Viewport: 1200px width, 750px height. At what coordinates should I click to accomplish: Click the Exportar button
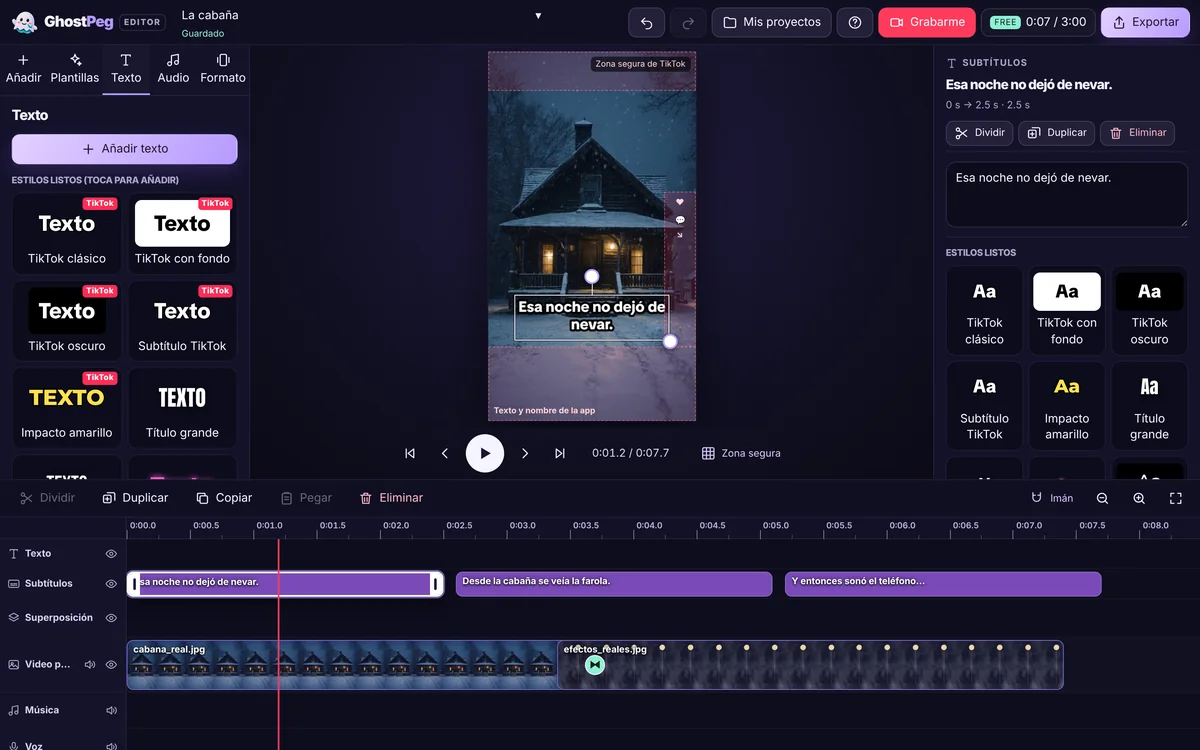coord(1145,22)
